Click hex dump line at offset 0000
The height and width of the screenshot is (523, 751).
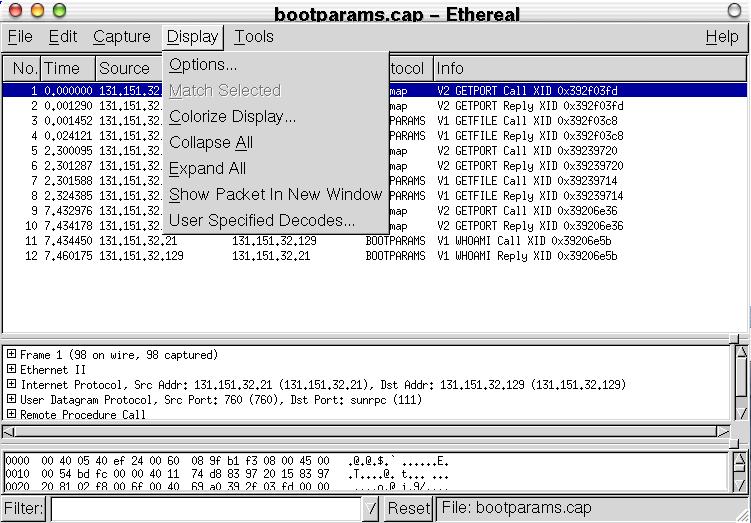click(227, 461)
